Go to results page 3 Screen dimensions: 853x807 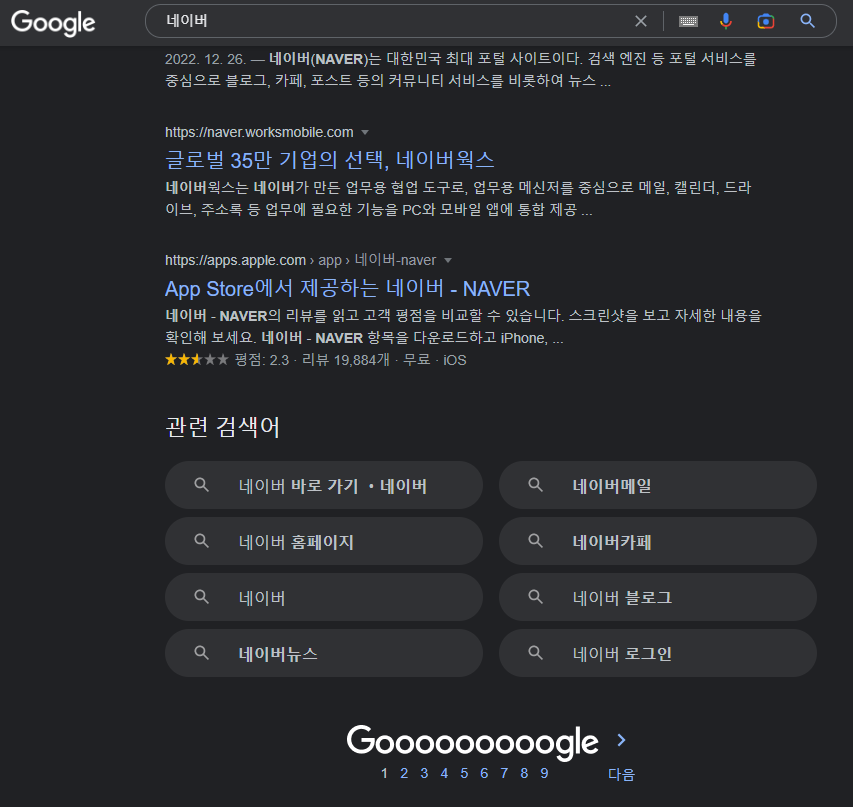tap(424, 773)
